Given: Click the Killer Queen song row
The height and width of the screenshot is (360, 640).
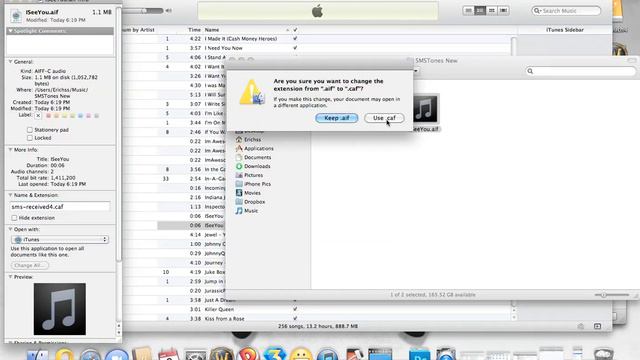Looking at the screenshot, I should coord(219,309).
